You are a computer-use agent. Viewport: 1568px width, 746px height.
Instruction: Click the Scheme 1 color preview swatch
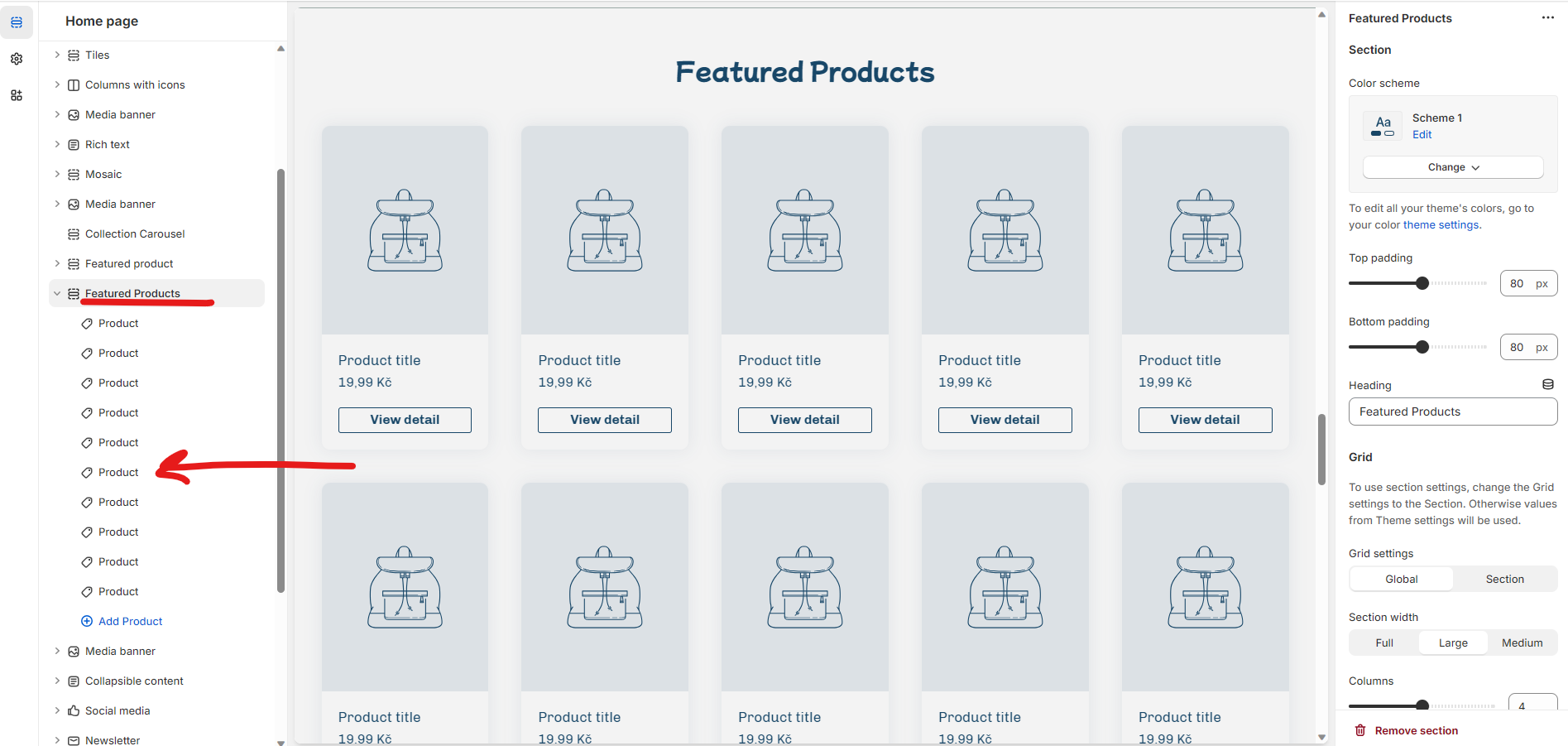point(1383,126)
